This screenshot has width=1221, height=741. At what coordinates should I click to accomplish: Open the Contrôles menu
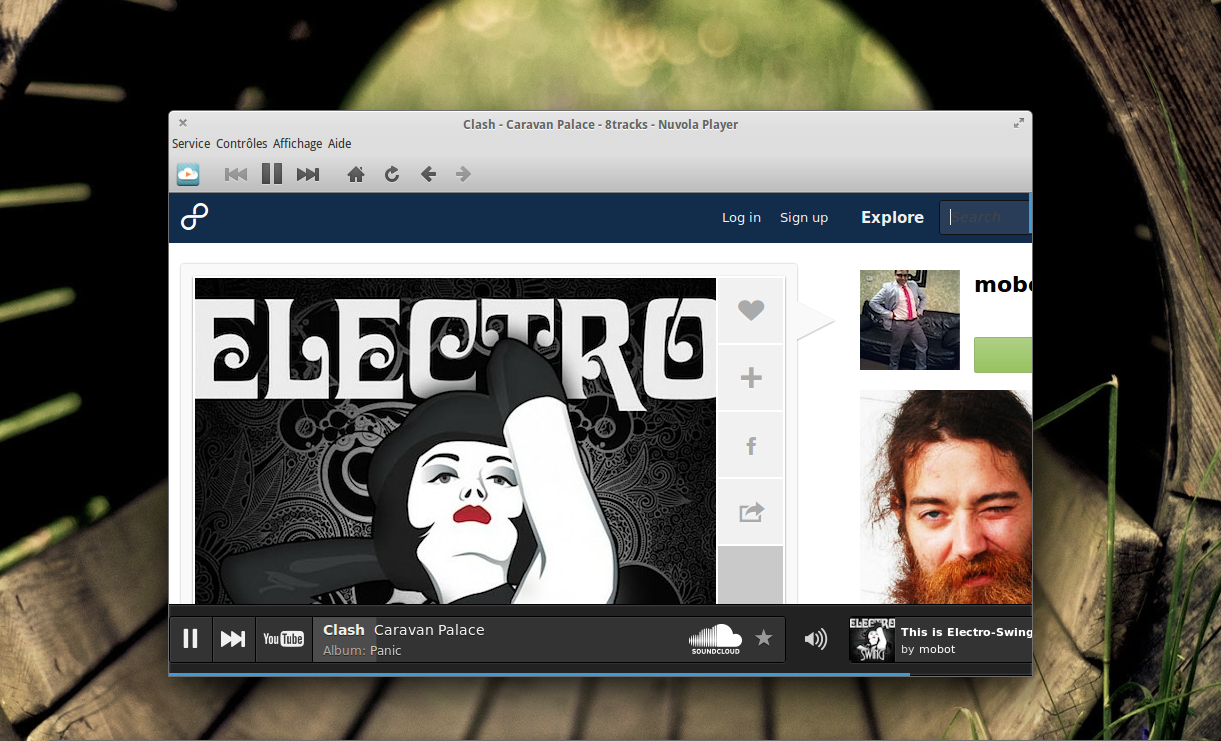pos(242,144)
